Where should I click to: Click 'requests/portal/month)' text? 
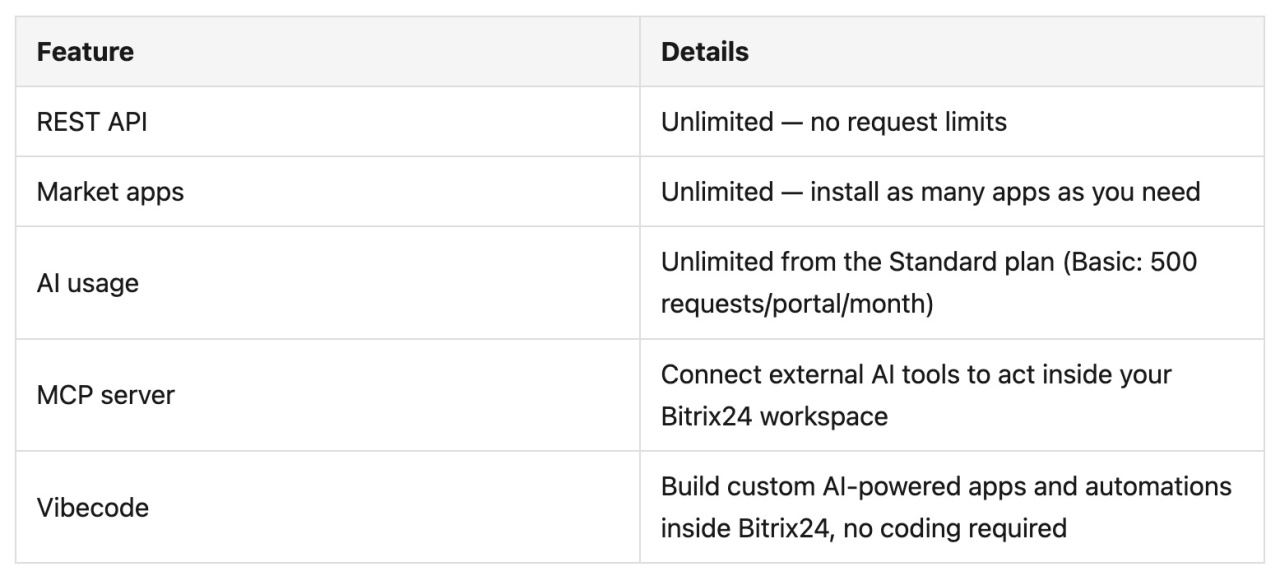pos(797,304)
